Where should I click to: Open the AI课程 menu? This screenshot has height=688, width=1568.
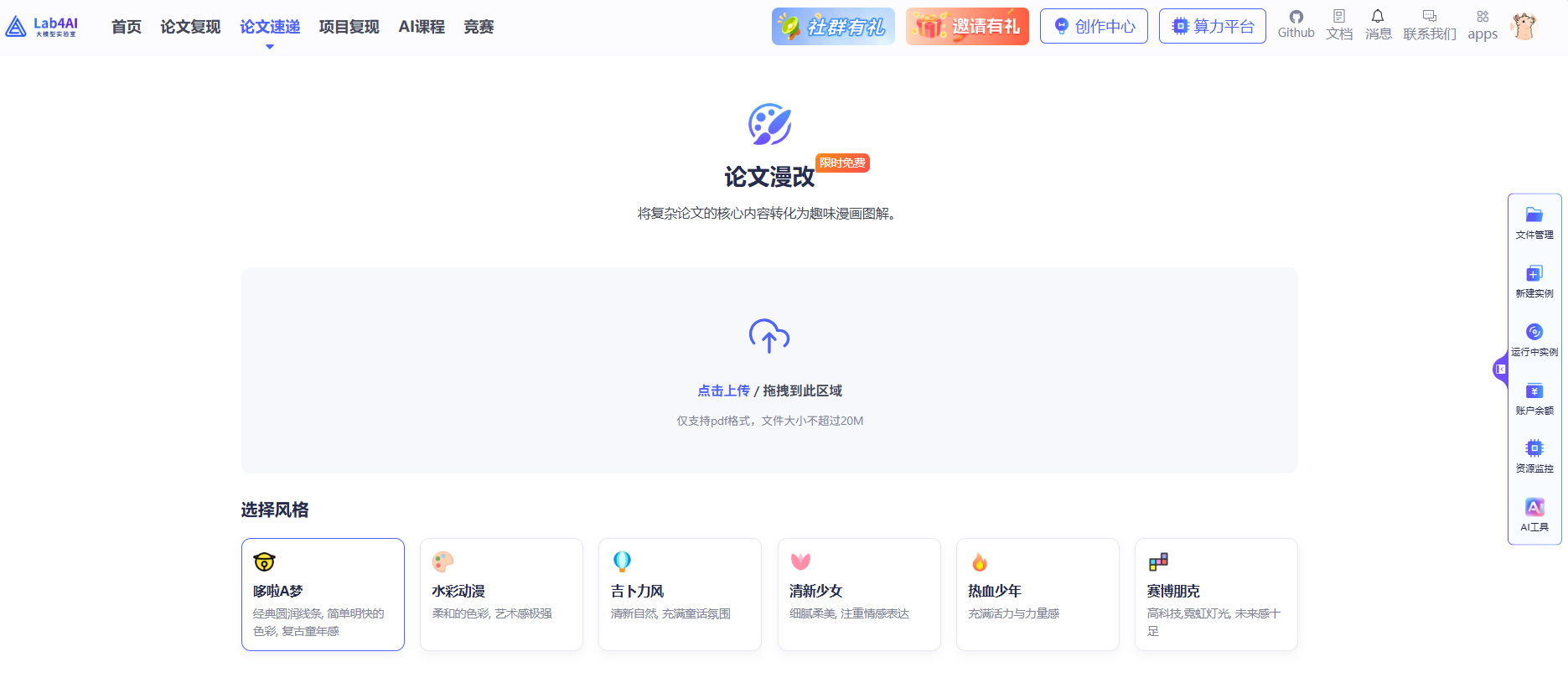tap(422, 27)
